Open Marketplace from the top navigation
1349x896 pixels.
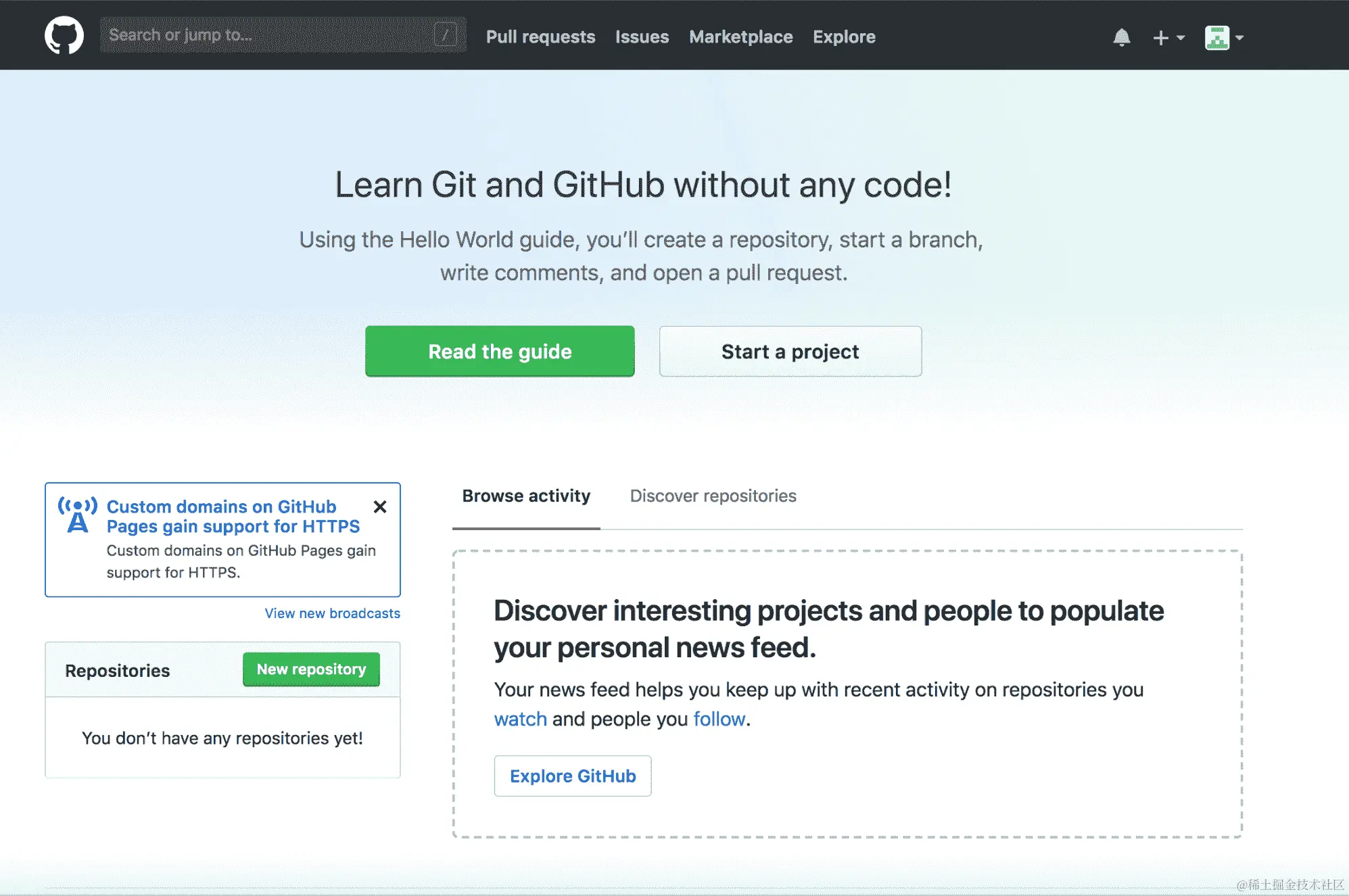pyautogui.click(x=740, y=37)
